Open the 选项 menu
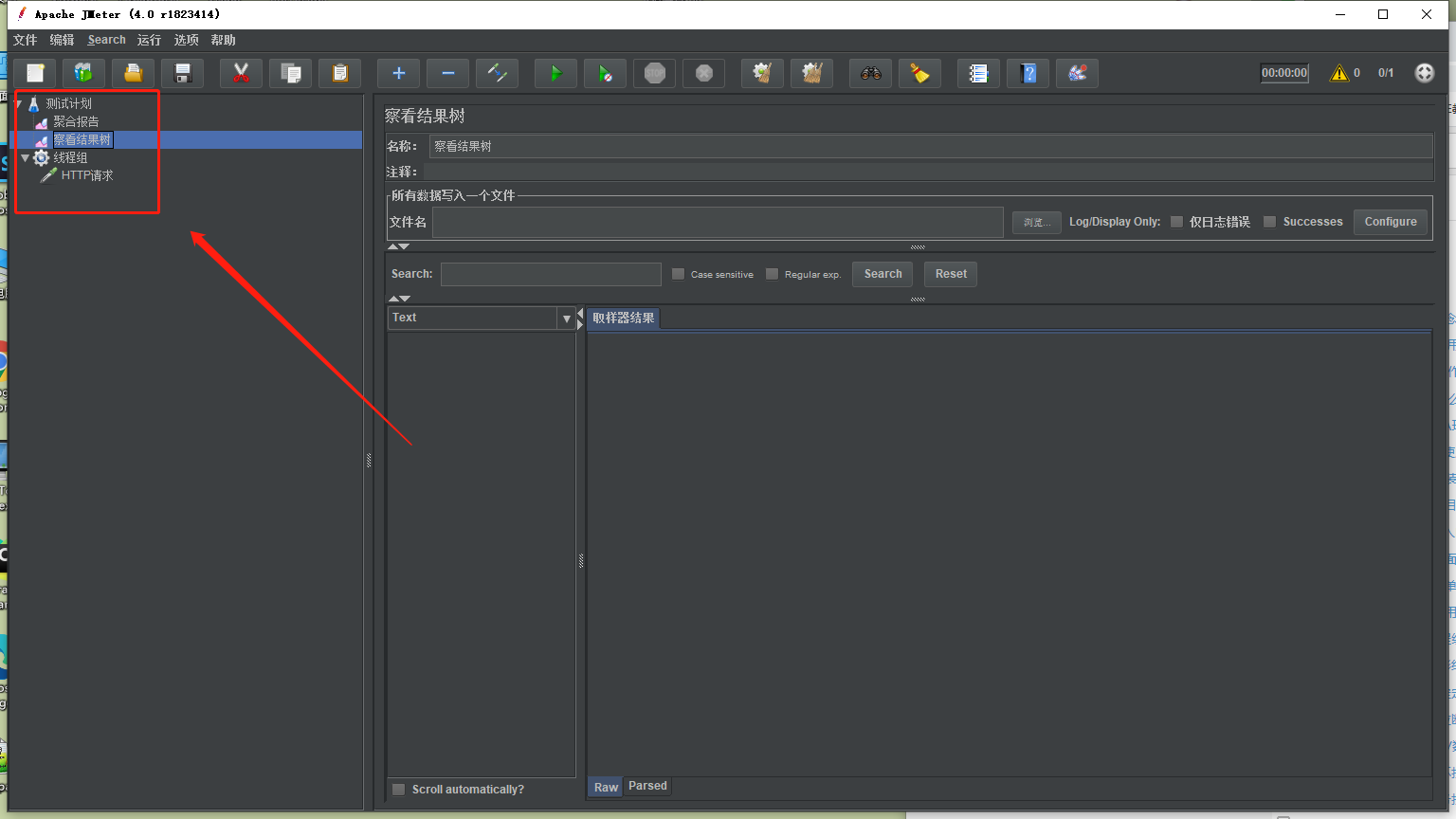The image size is (1456, 819). click(x=187, y=40)
